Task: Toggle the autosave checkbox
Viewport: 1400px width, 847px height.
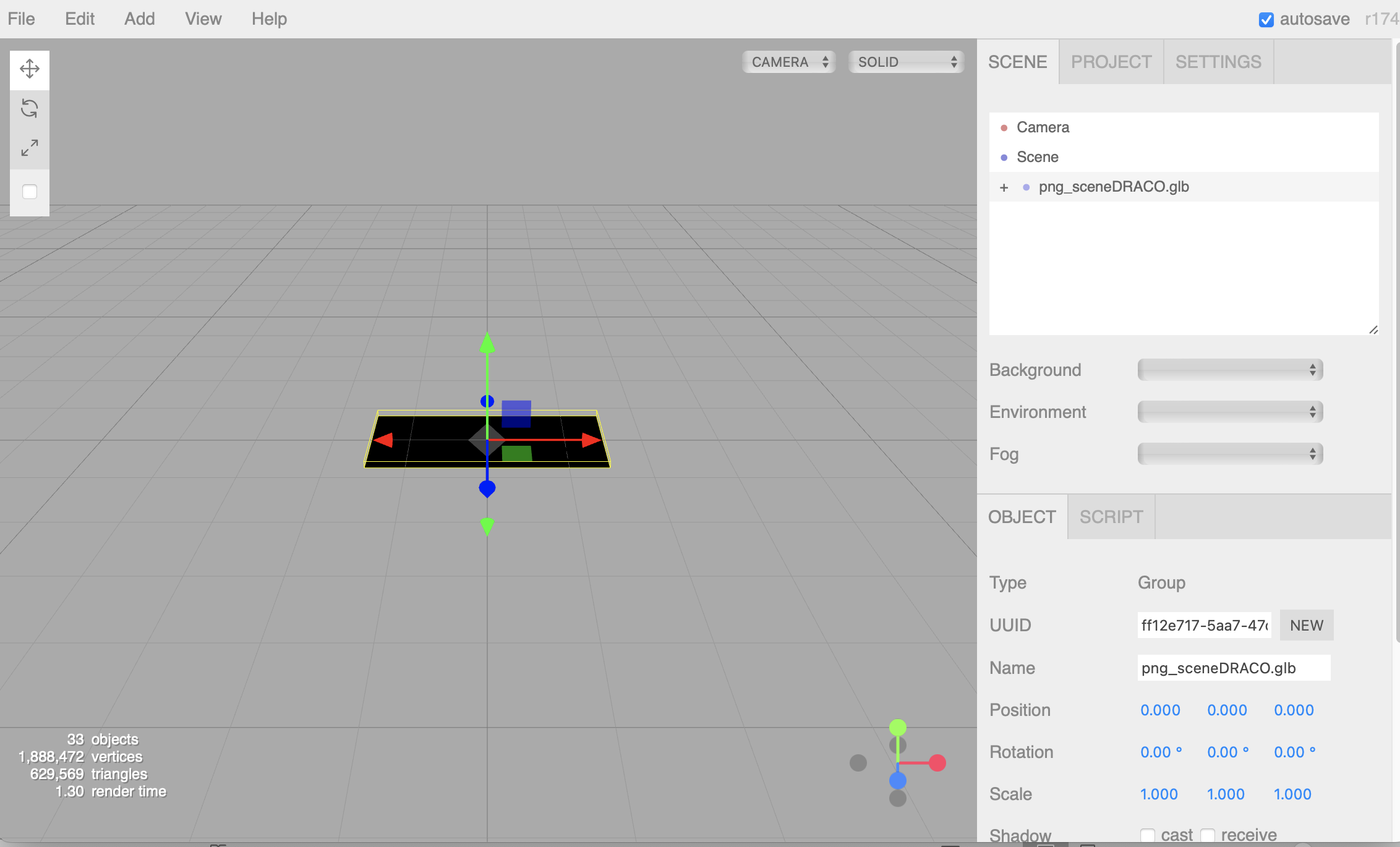Action: click(1266, 20)
